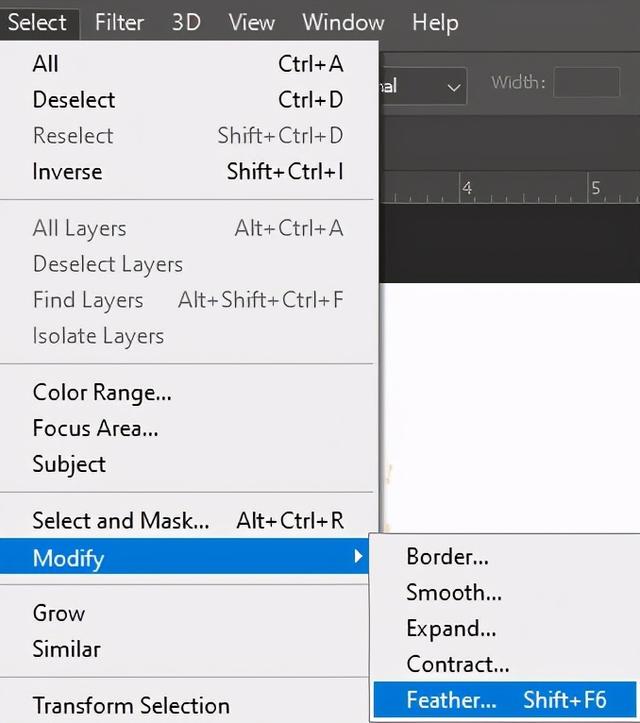Choose Smooth from the Modify submenu
Viewport: 640px width, 723px height.
tap(504, 593)
